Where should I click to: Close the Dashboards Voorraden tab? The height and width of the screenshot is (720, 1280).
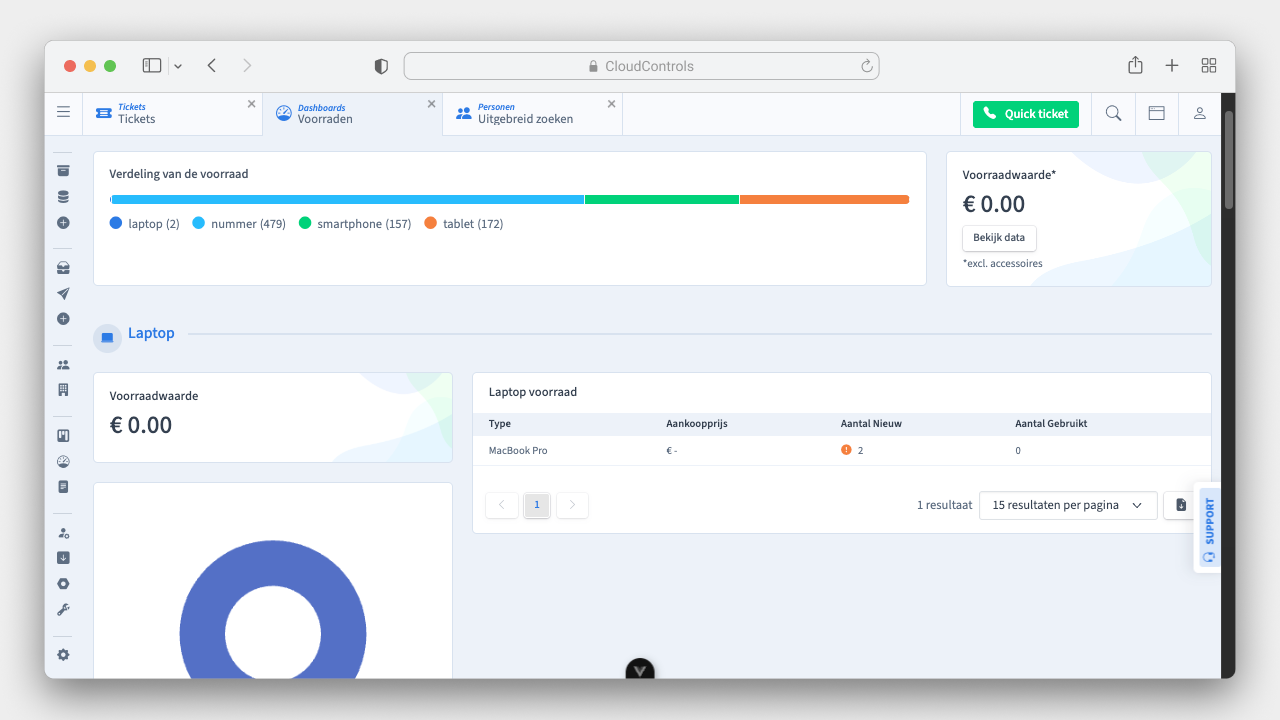coord(432,104)
